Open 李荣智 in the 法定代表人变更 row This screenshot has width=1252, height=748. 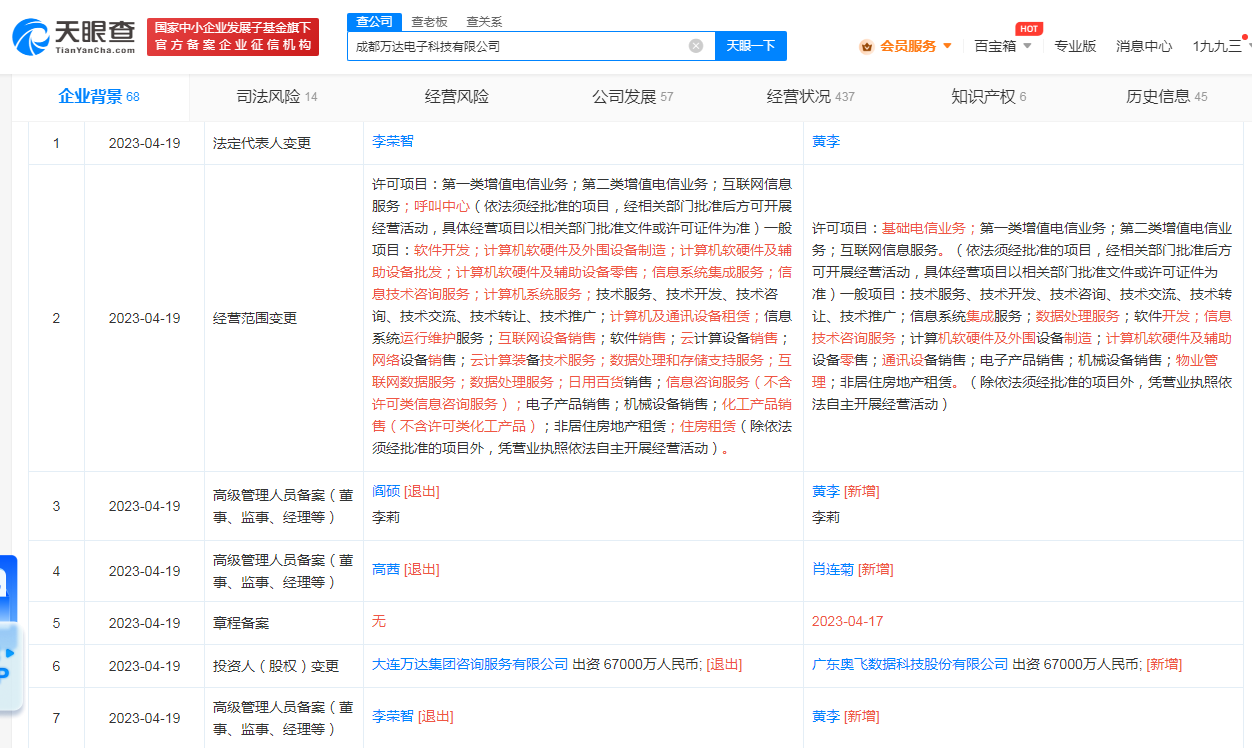[x=392, y=141]
